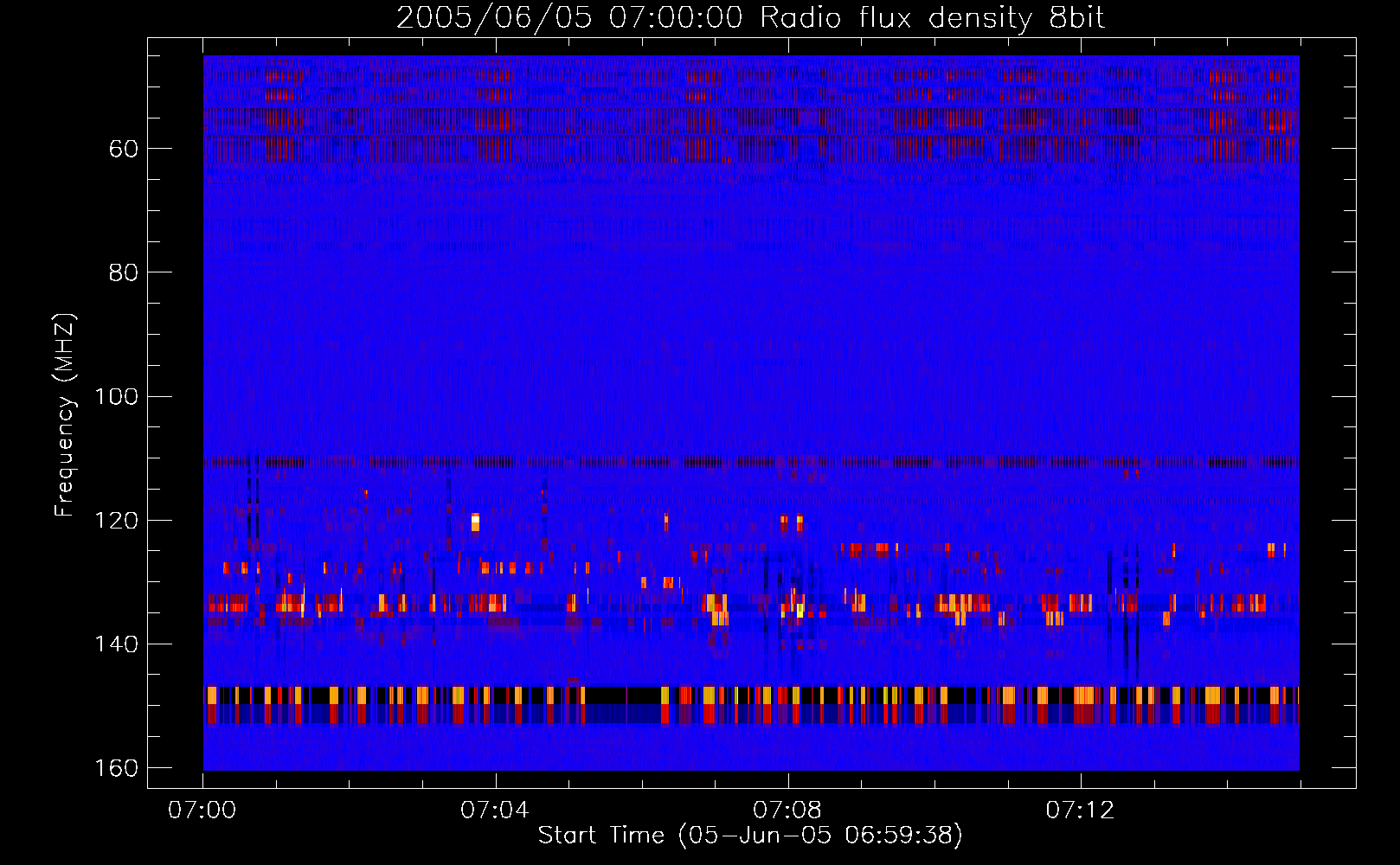The width and height of the screenshot is (1400, 865).
Task: Click the "Start Time (05-Jun-05 06:59:38)" label
Action: 750,836
